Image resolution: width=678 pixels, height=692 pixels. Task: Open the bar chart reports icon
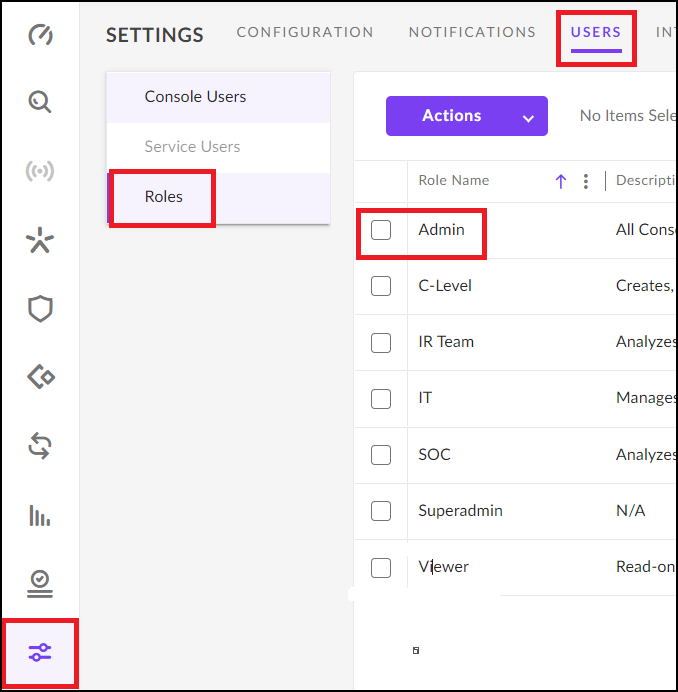(x=40, y=516)
